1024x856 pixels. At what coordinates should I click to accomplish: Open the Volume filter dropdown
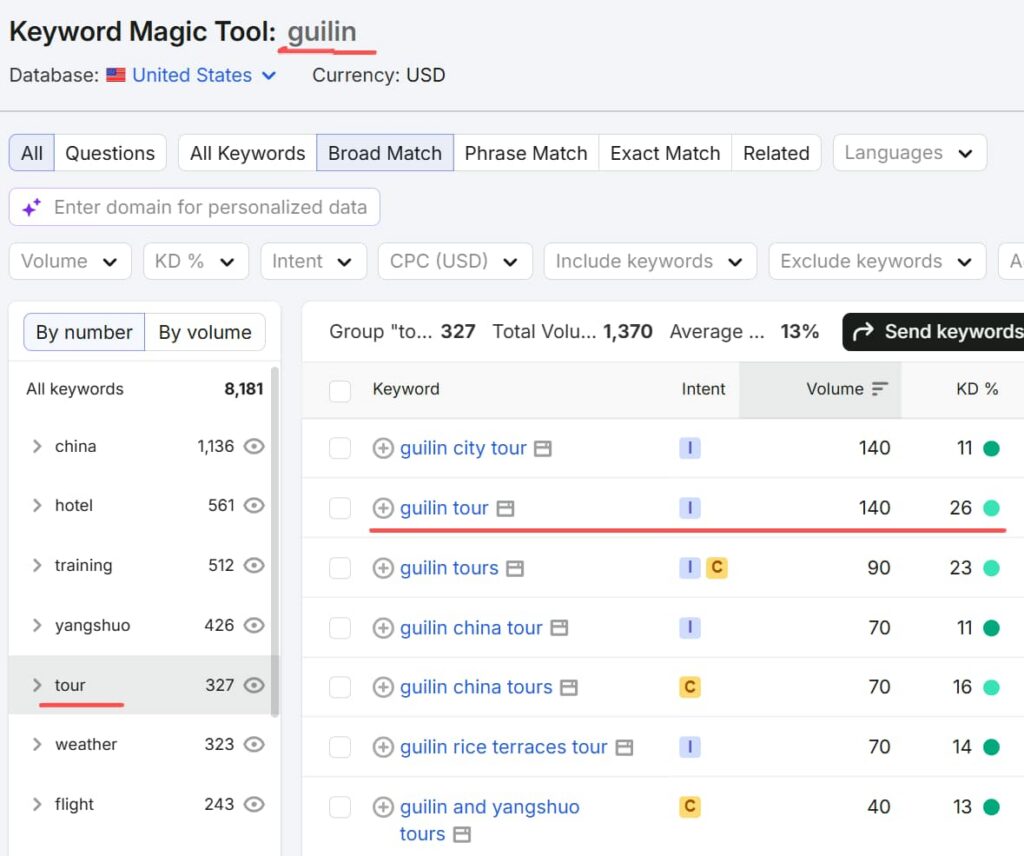point(70,261)
